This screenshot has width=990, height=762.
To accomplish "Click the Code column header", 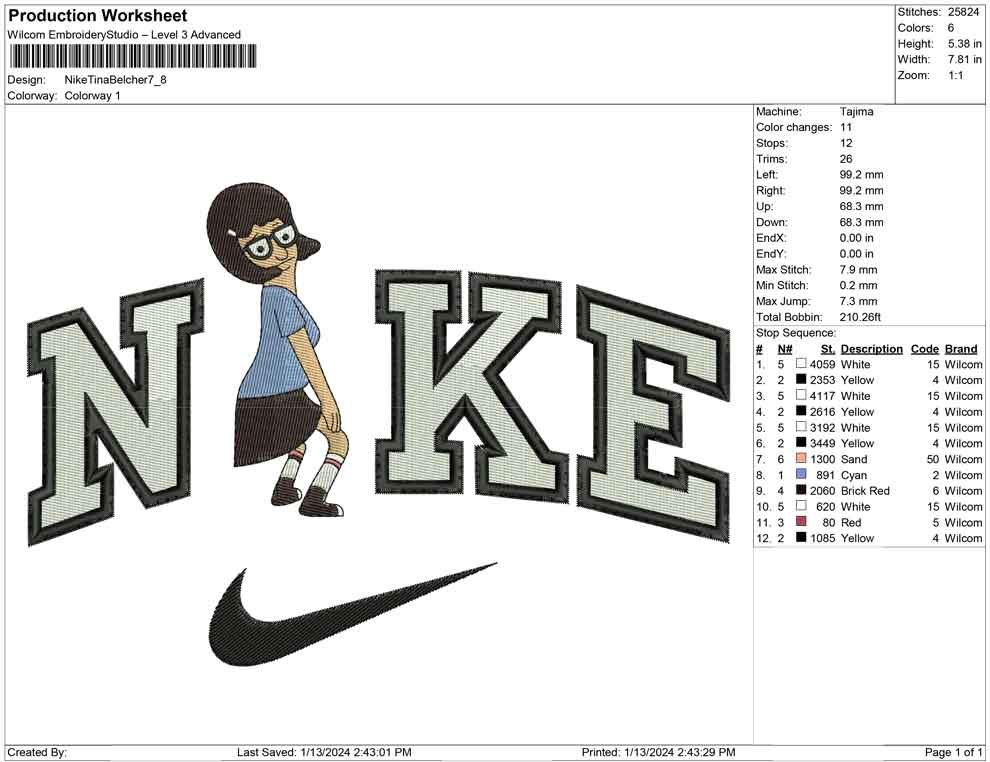I will (924, 349).
